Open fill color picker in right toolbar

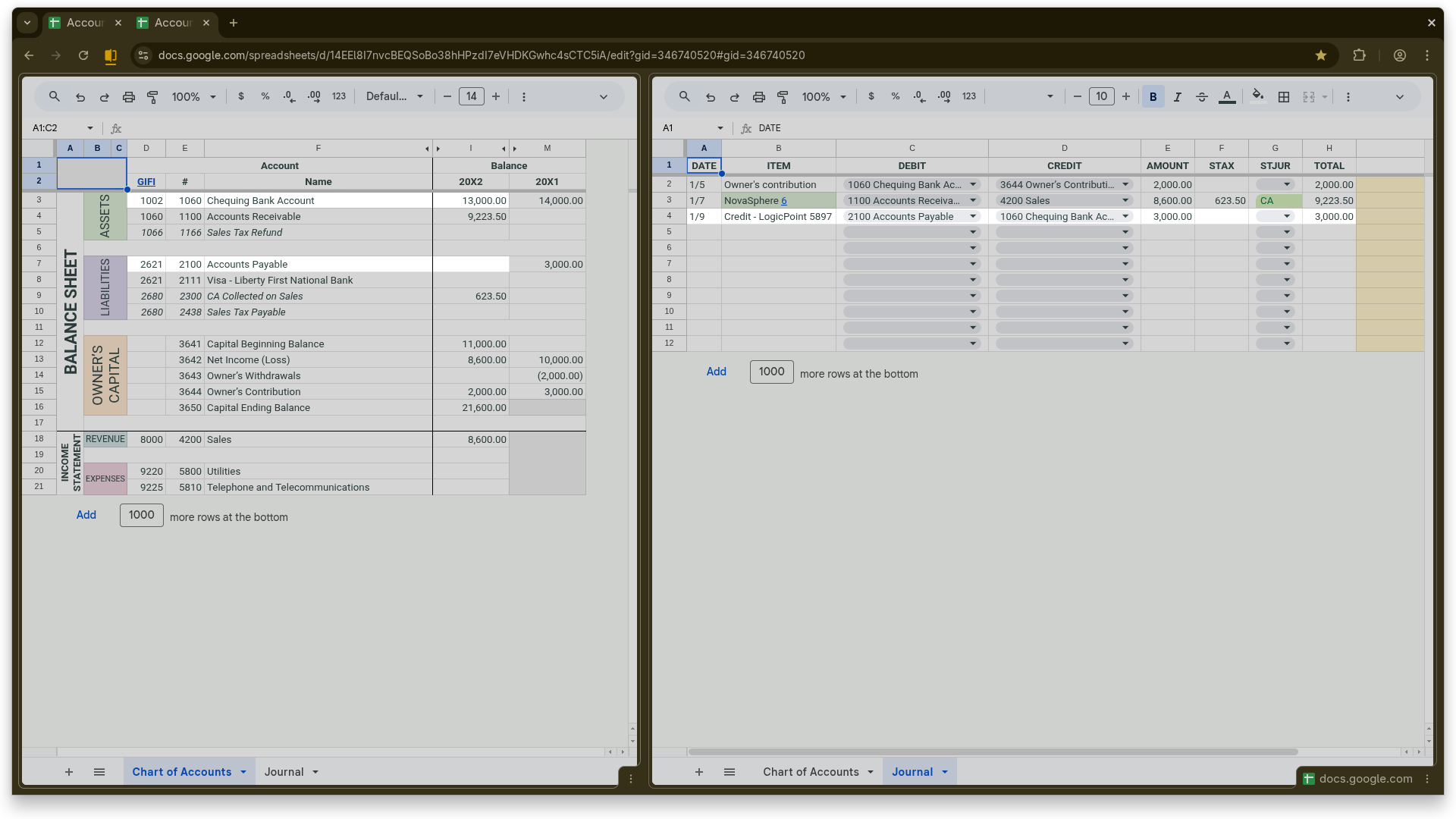[1257, 96]
